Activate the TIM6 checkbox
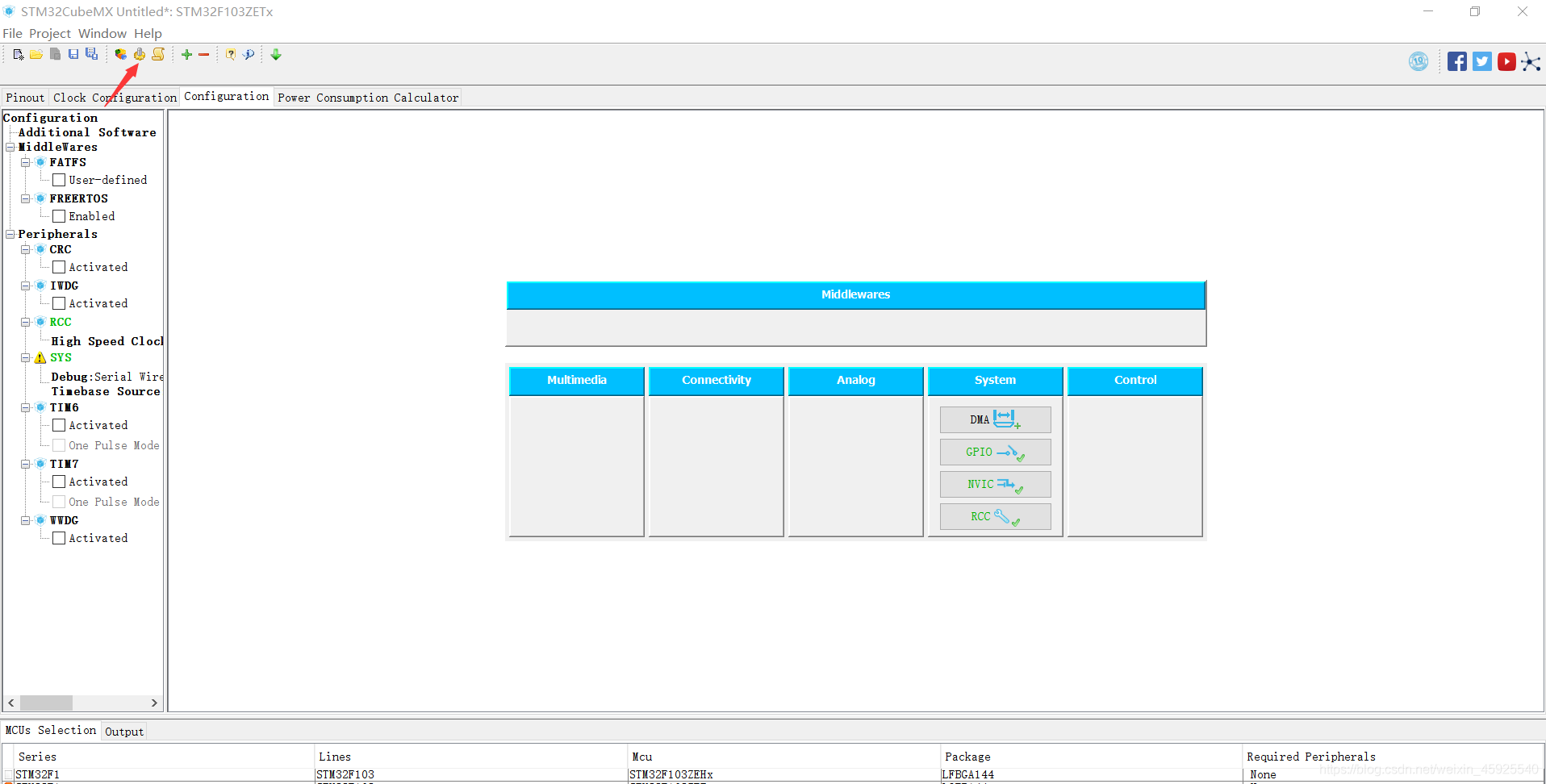 pos(59,425)
